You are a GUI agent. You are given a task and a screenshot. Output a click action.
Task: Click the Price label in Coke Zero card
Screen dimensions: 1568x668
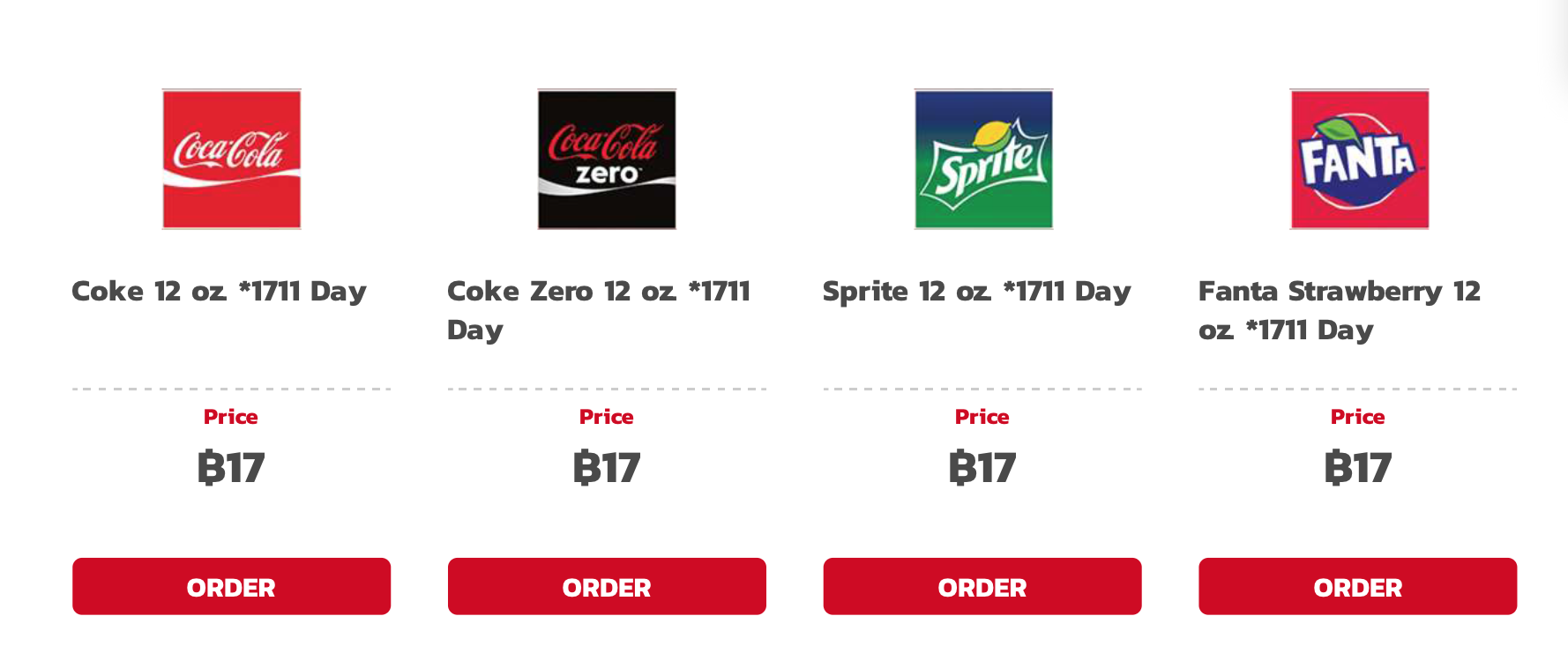(x=607, y=417)
